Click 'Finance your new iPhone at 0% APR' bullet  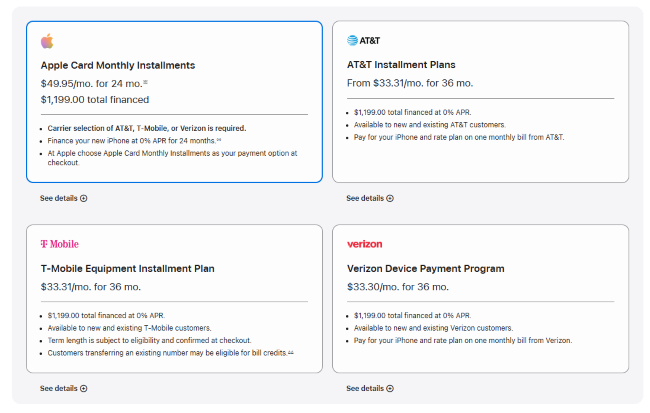pyautogui.click(x=134, y=141)
